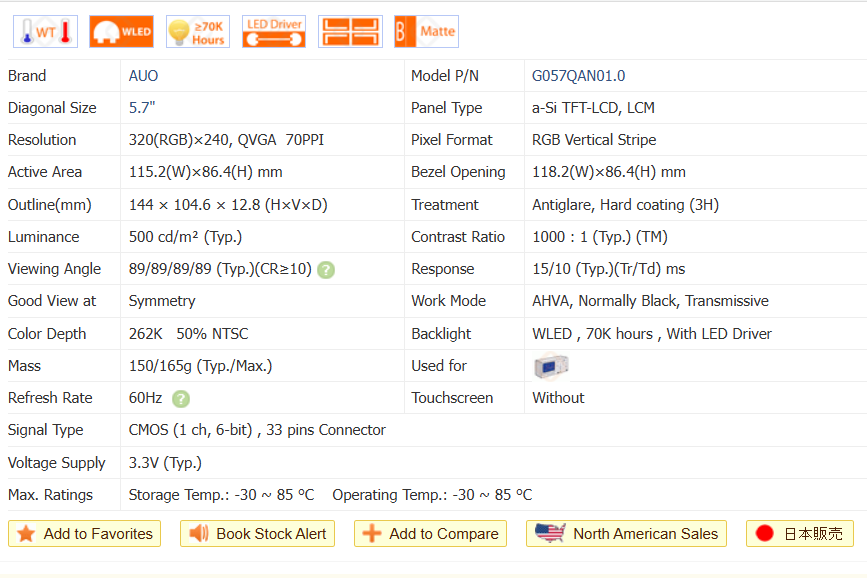Open North American Sales
The height and width of the screenshot is (578, 867).
[626, 534]
